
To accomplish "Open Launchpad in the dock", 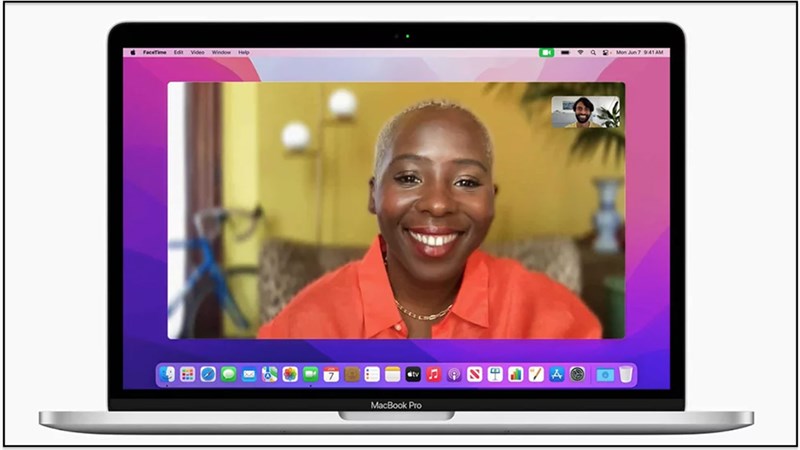I will pyautogui.click(x=187, y=374).
